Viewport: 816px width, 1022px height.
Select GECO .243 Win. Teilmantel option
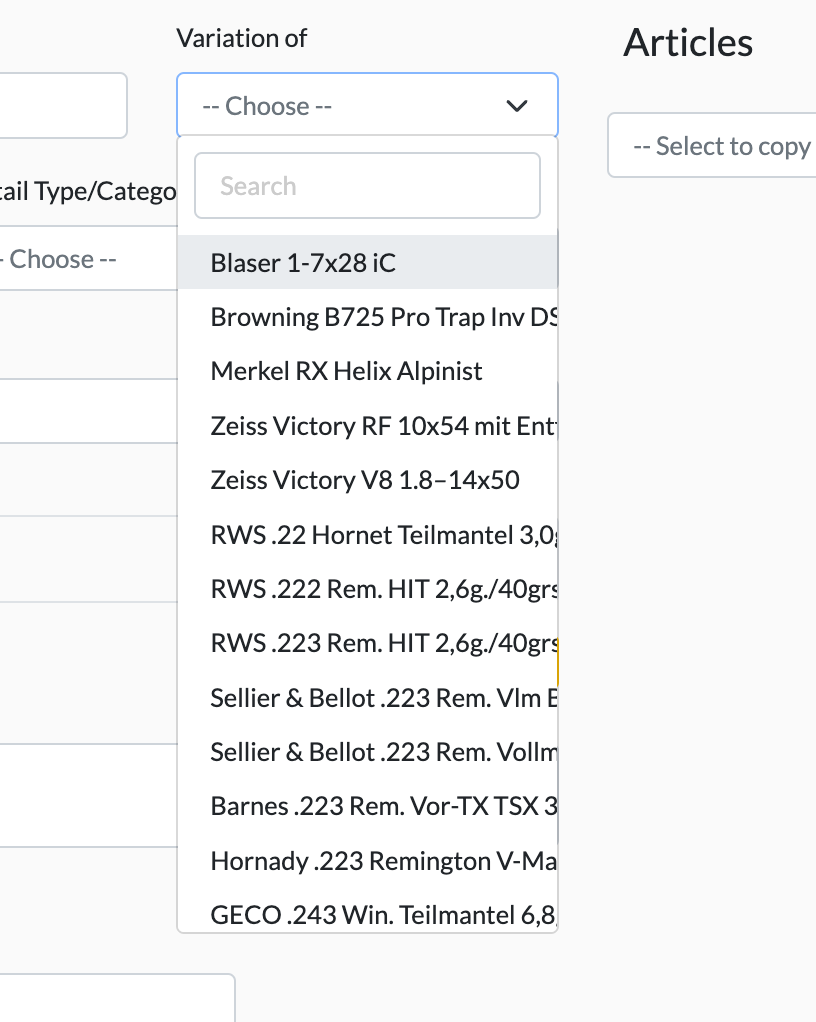tap(370, 914)
